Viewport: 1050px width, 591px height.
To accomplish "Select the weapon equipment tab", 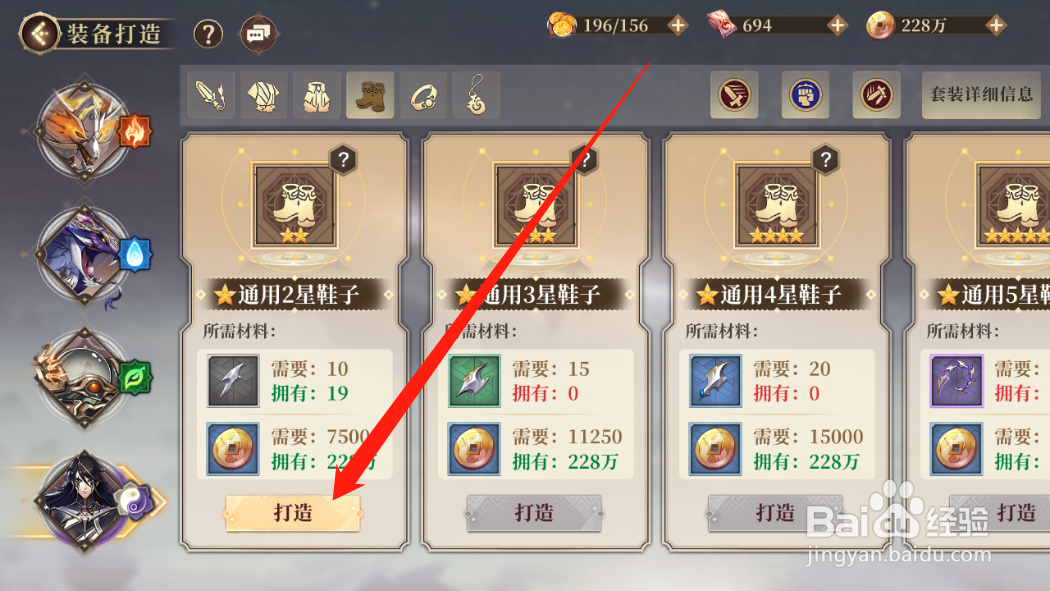I will tap(211, 96).
